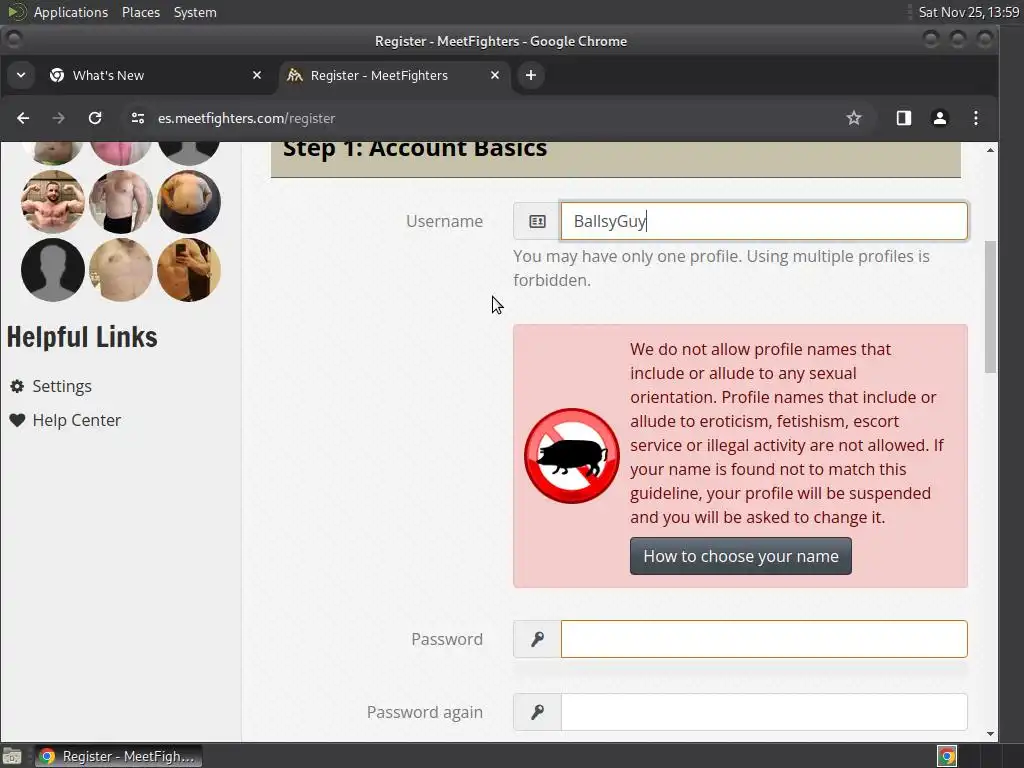Click the Register - MeetFigh... taskbar button
The height and width of the screenshot is (768, 1024).
(x=118, y=756)
